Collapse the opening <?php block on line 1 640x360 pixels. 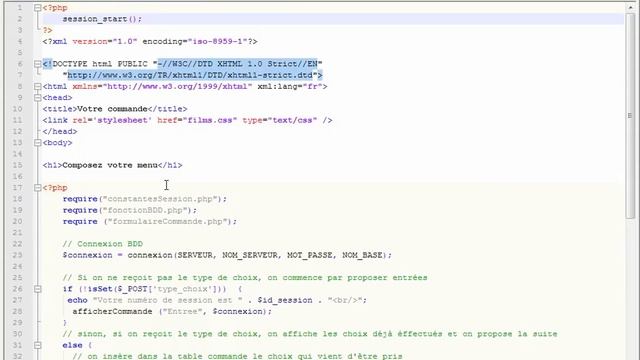[x=38, y=8]
